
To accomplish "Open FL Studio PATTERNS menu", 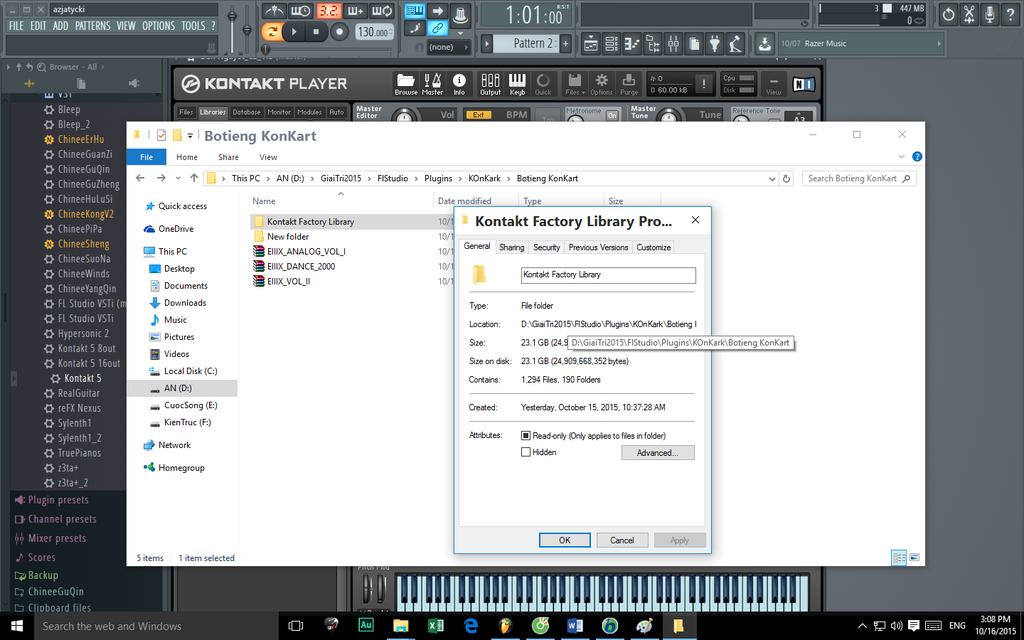I will coord(93,26).
